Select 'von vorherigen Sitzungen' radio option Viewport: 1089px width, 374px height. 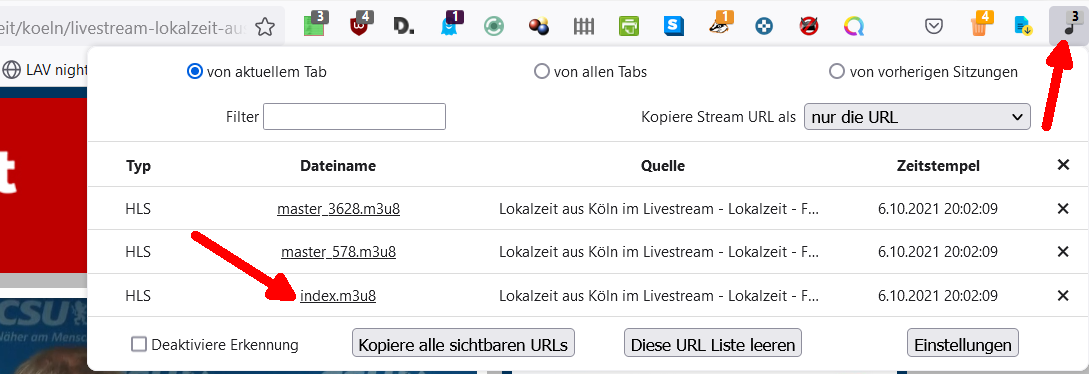837,71
